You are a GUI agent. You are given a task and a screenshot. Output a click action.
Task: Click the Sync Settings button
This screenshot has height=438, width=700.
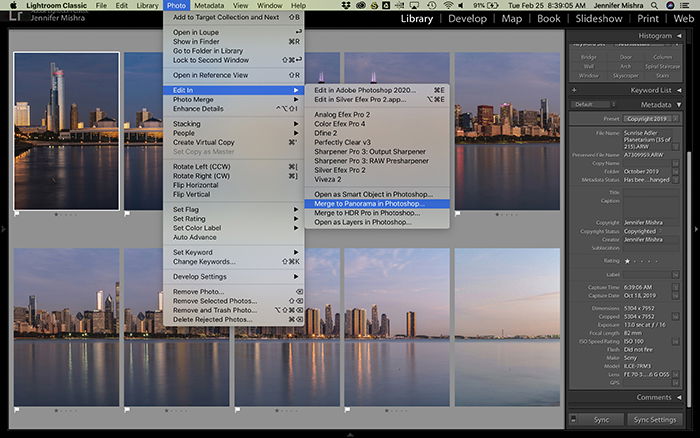click(654, 420)
